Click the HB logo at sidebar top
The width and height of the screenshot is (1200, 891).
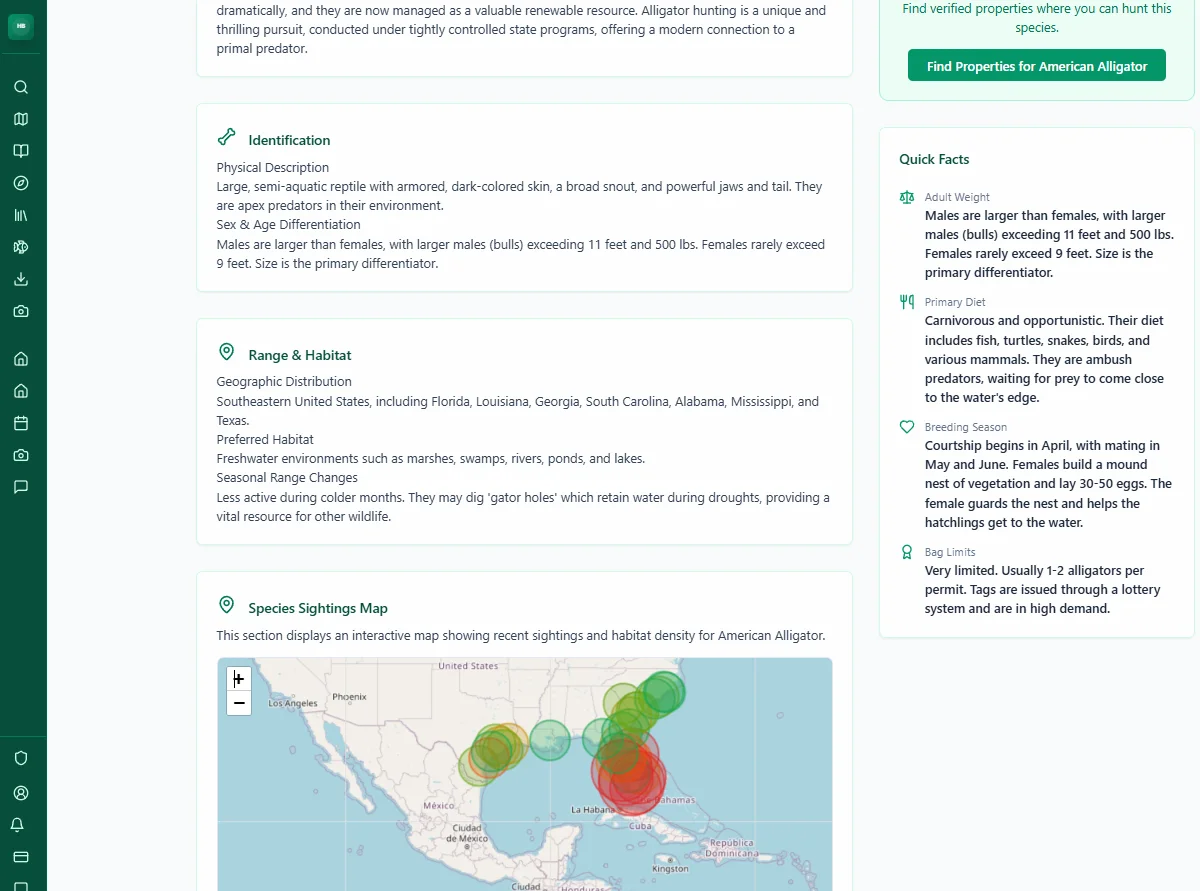click(x=21, y=27)
